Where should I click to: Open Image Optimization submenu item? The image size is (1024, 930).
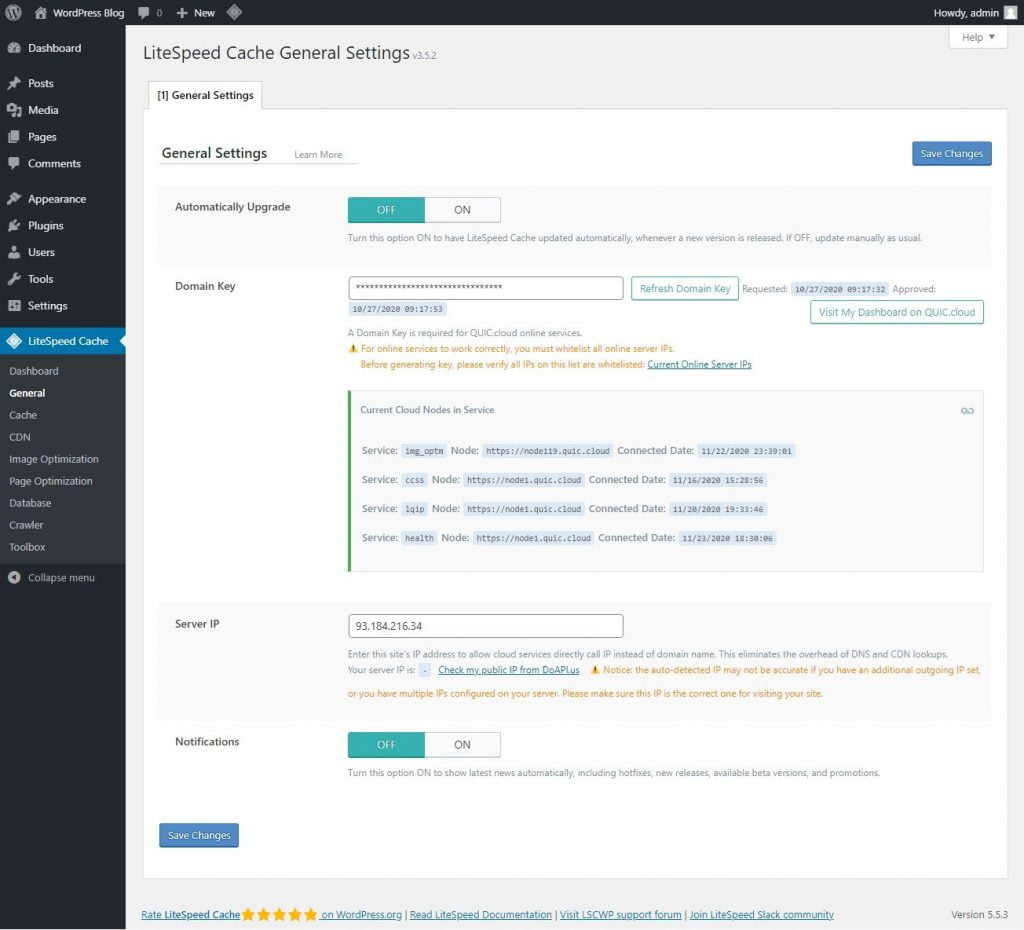54,459
